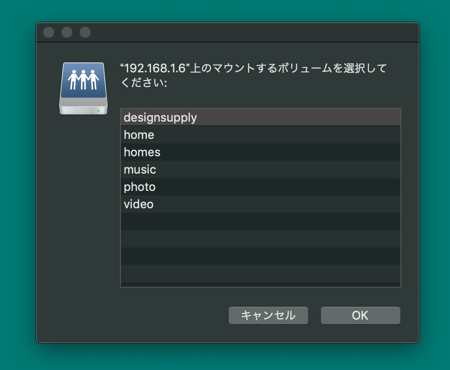Click the dimmed close window button
450x370 pixels.
[x=49, y=32]
